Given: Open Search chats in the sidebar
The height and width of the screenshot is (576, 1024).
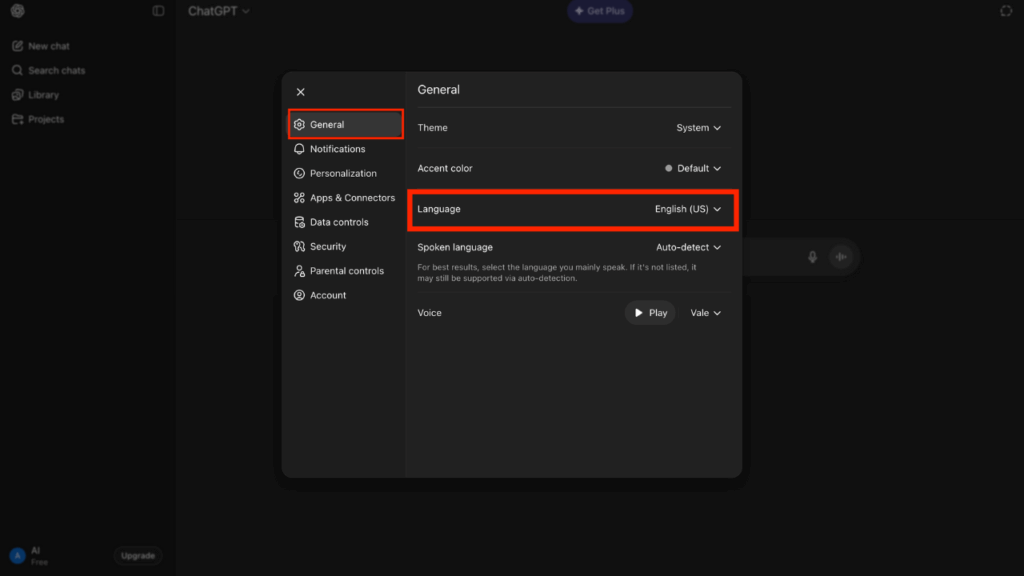Looking at the screenshot, I should click(56, 71).
